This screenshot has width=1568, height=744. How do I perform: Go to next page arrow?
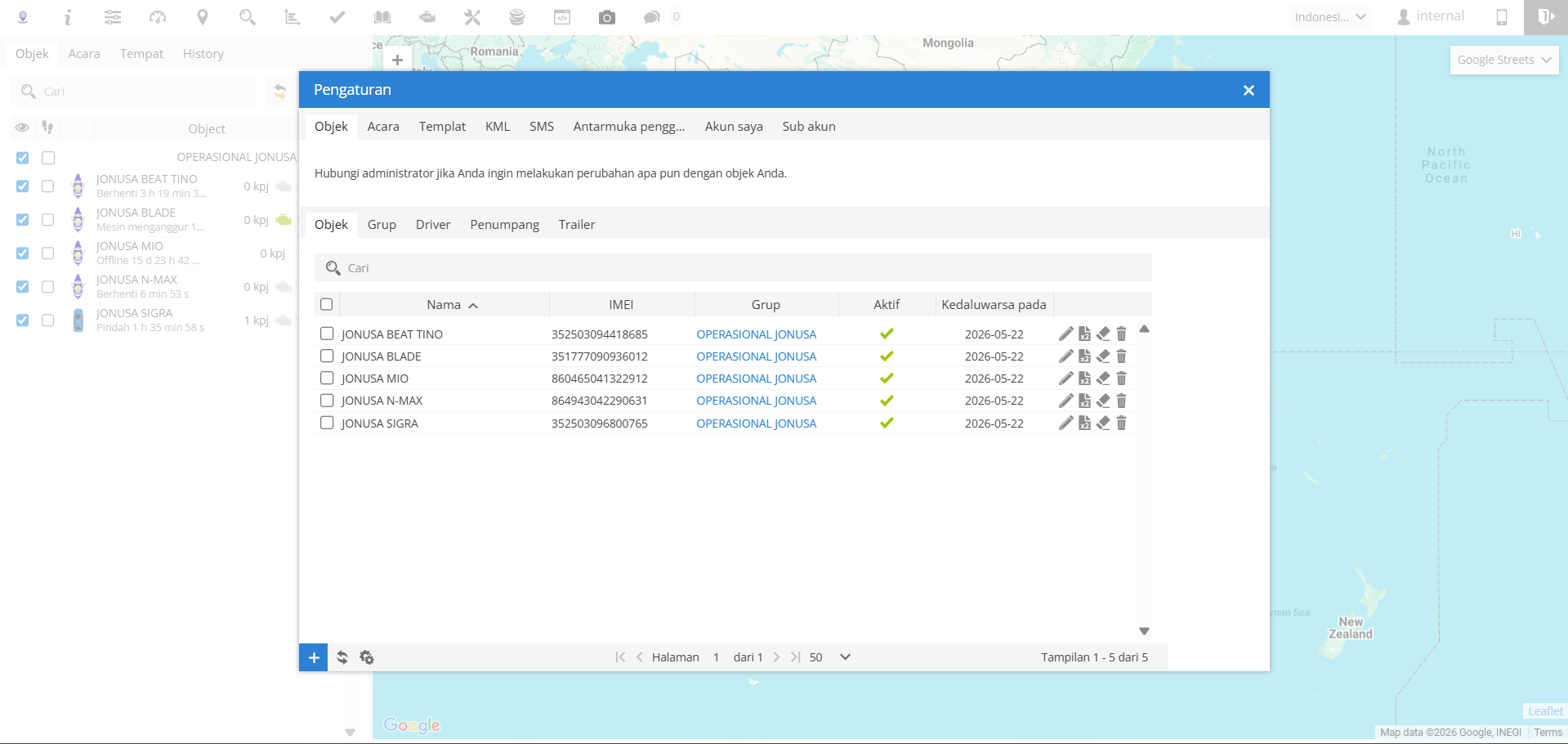tap(776, 657)
